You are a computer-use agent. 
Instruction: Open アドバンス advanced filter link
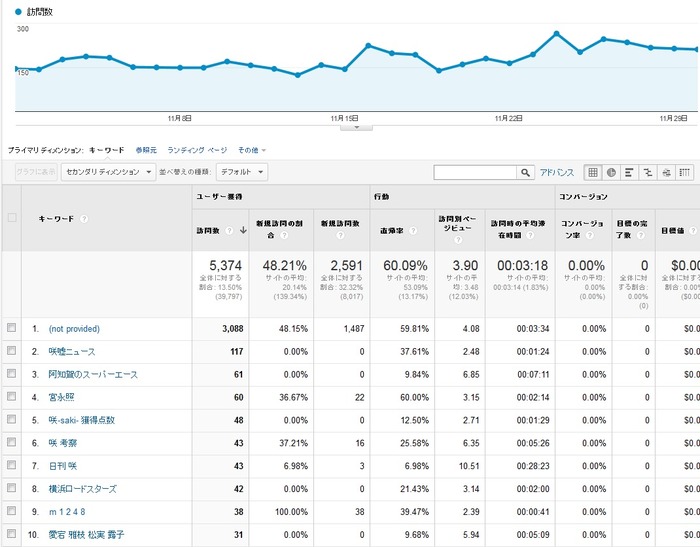(x=557, y=172)
